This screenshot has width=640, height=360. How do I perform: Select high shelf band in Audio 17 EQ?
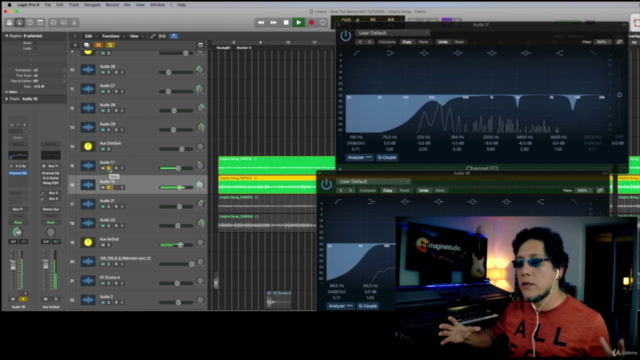560,53
